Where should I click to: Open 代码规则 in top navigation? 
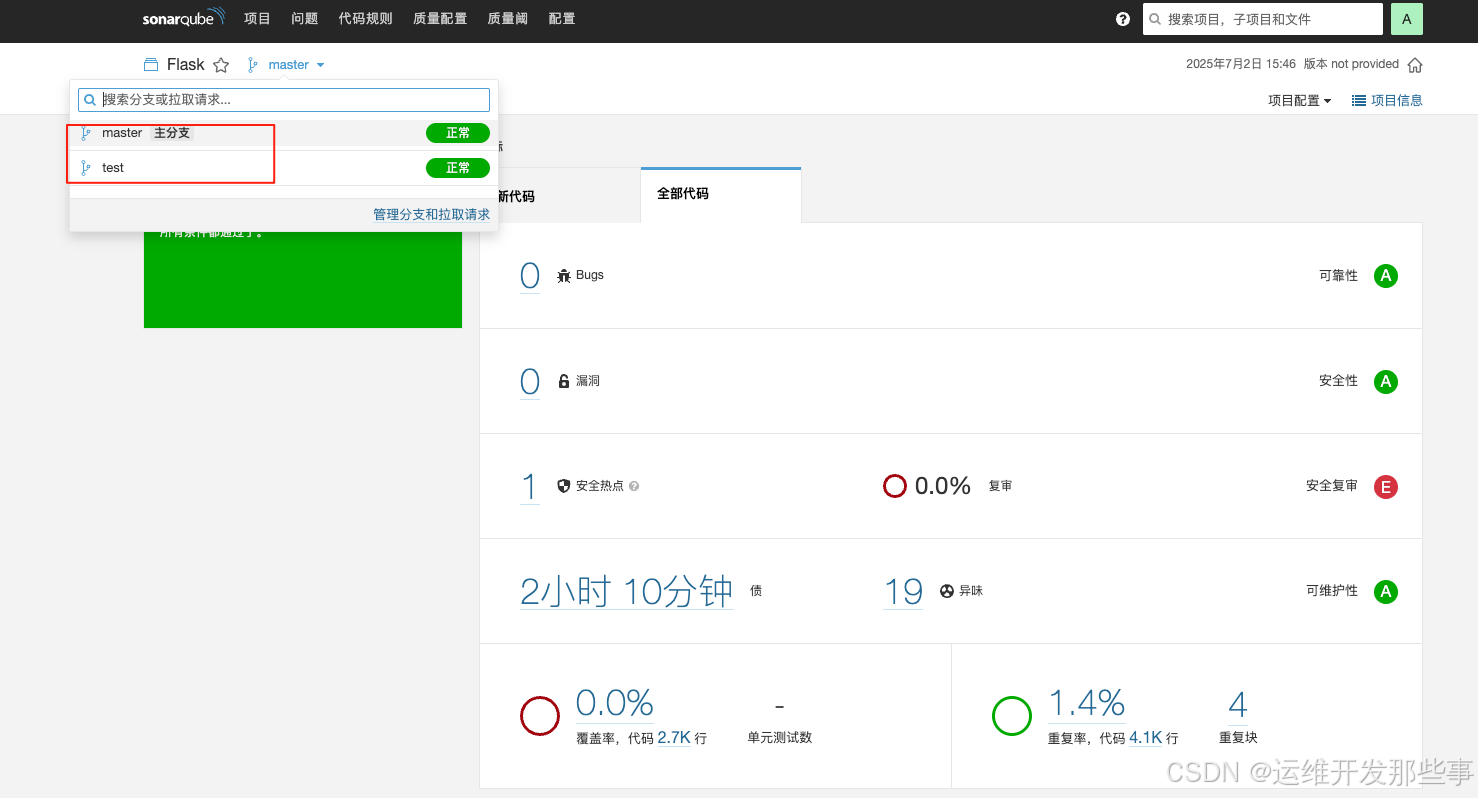tap(366, 19)
